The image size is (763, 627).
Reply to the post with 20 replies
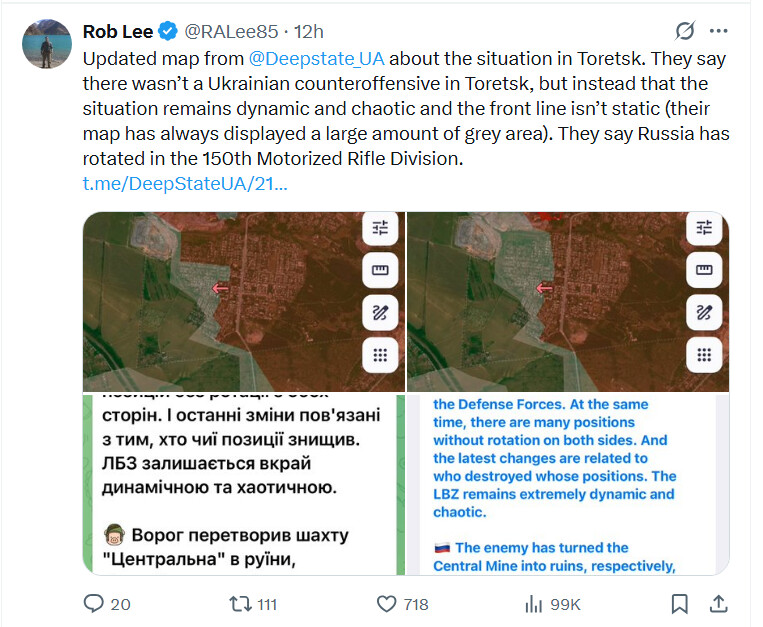94,604
